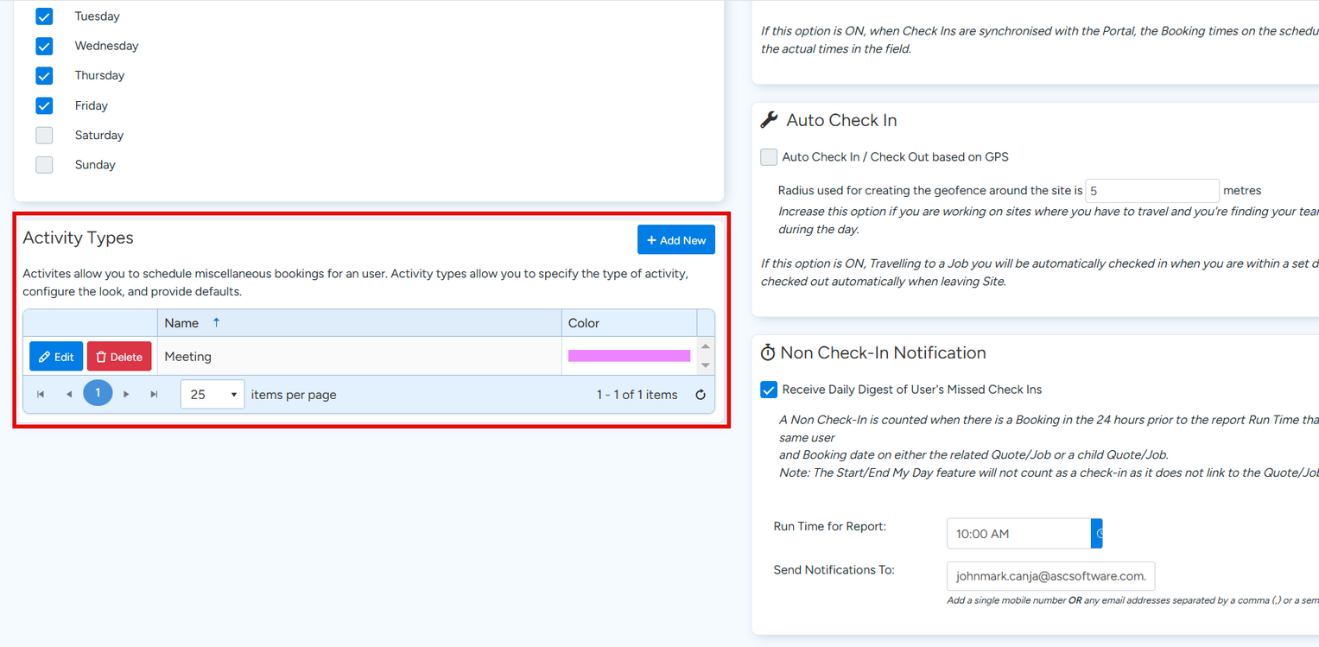
Task: Enable the Saturday checkbox
Action: click(44, 135)
